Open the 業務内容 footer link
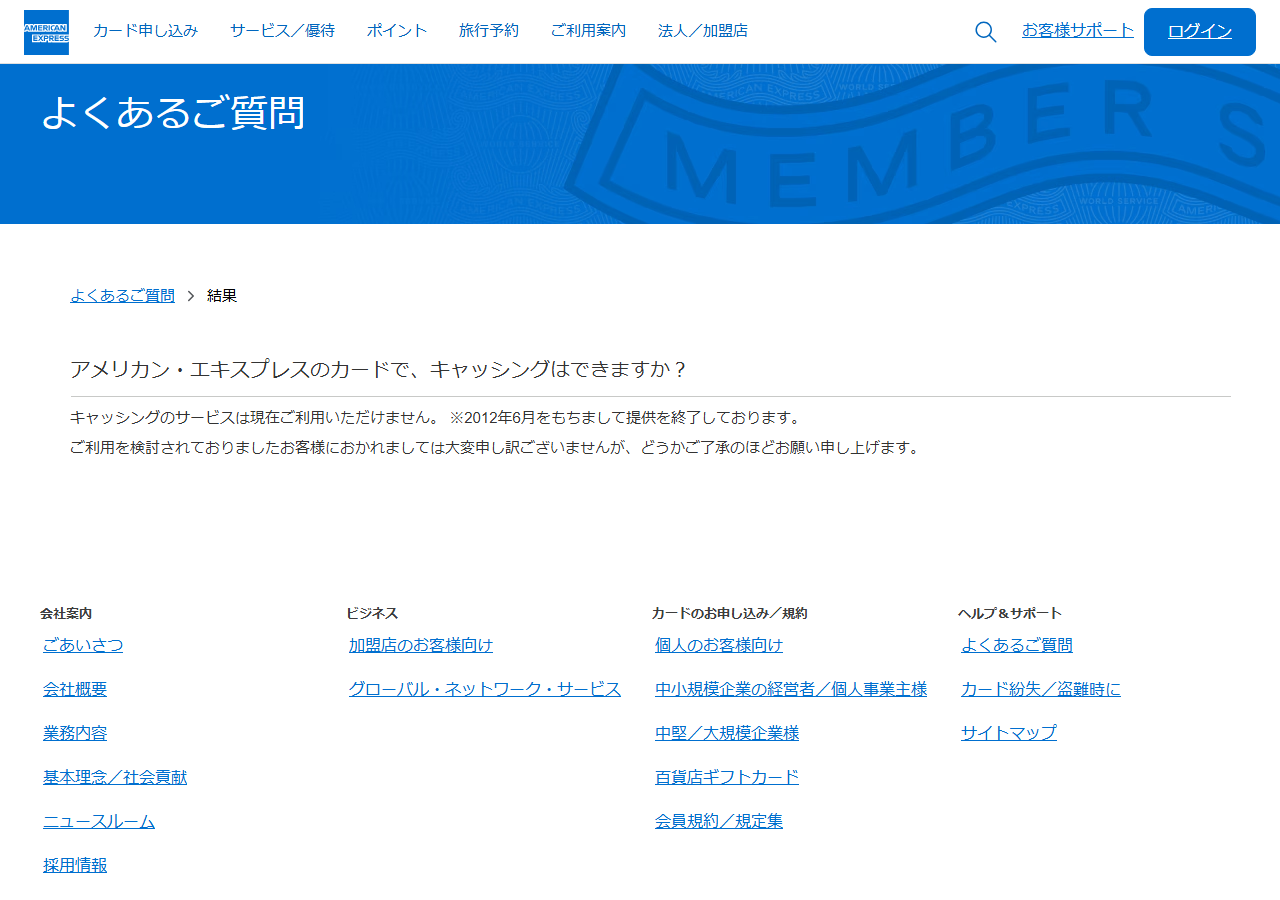 pyautogui.click(x=75, y=733)
